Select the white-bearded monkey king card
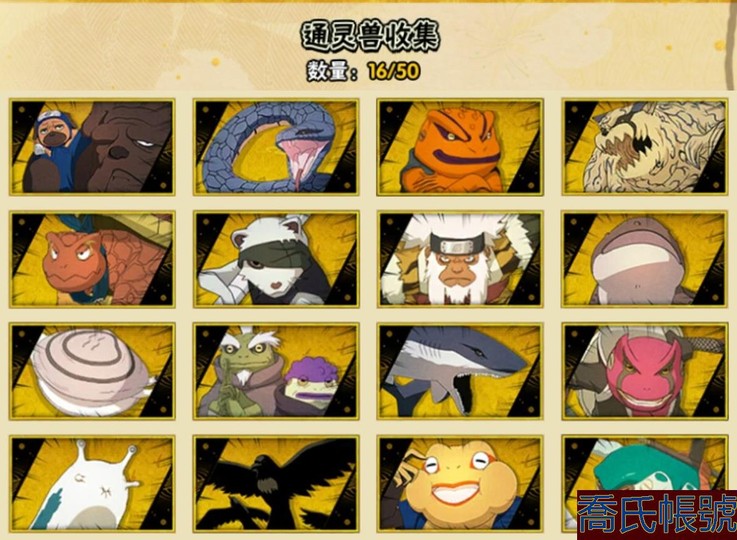 pos(460,259)
